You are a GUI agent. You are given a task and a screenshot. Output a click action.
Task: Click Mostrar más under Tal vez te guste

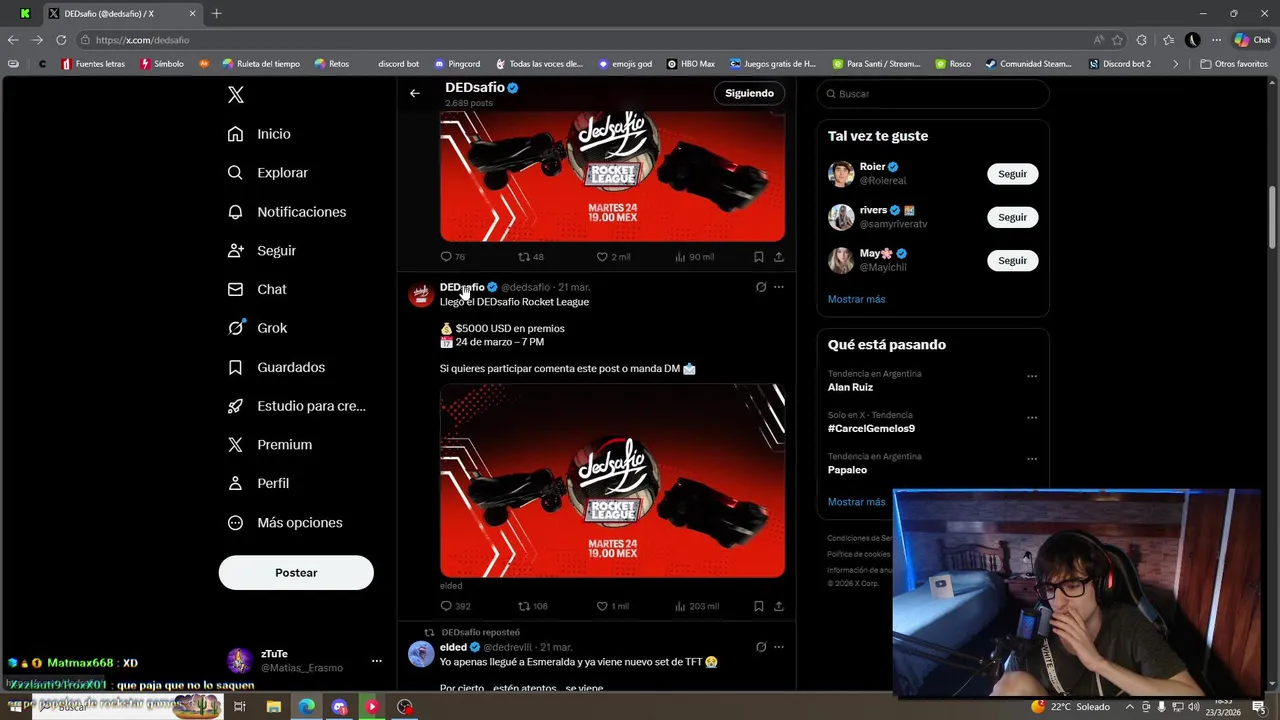pos(856,299)
